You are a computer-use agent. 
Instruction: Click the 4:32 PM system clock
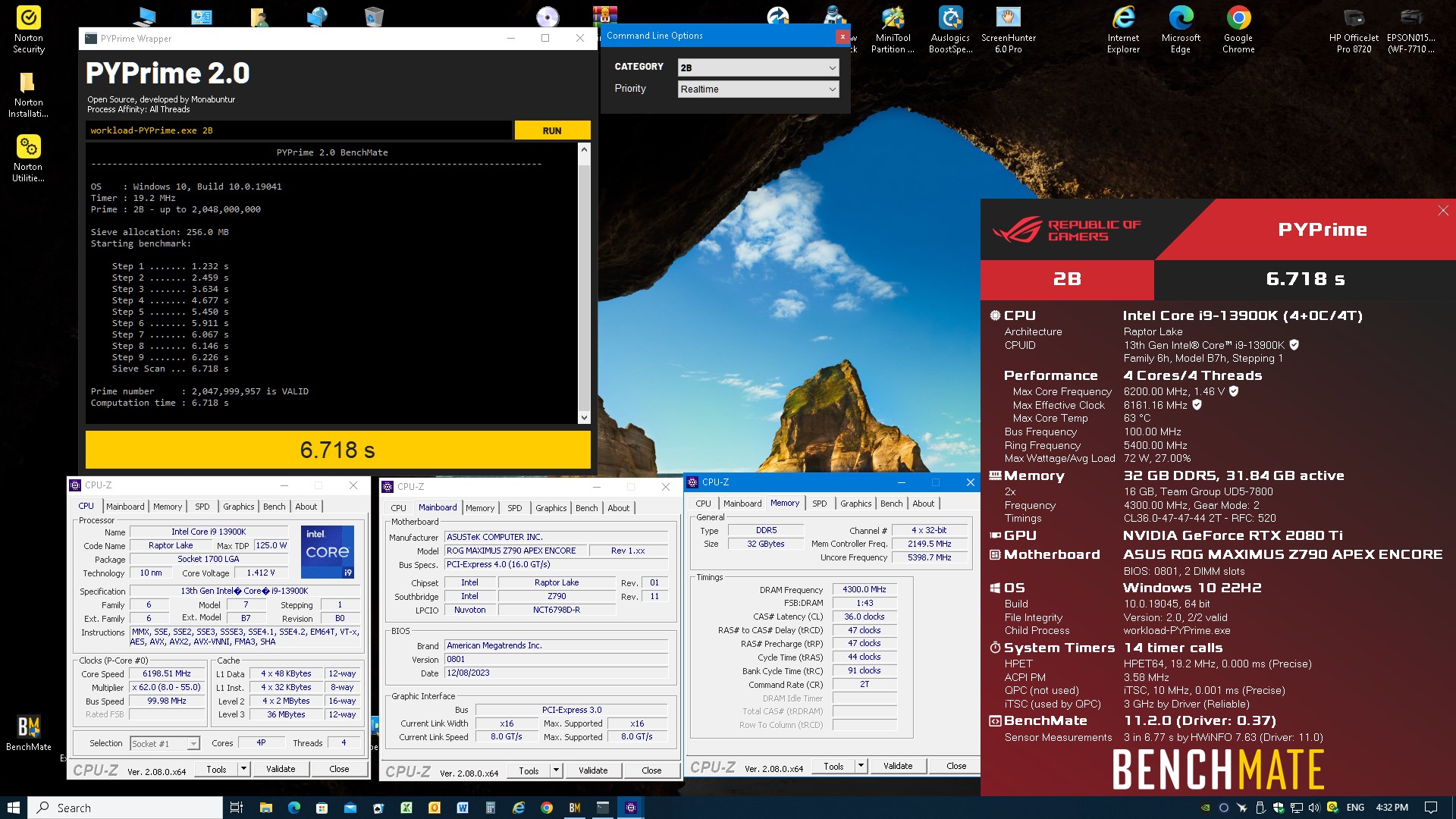click(x=1392, y=808)
